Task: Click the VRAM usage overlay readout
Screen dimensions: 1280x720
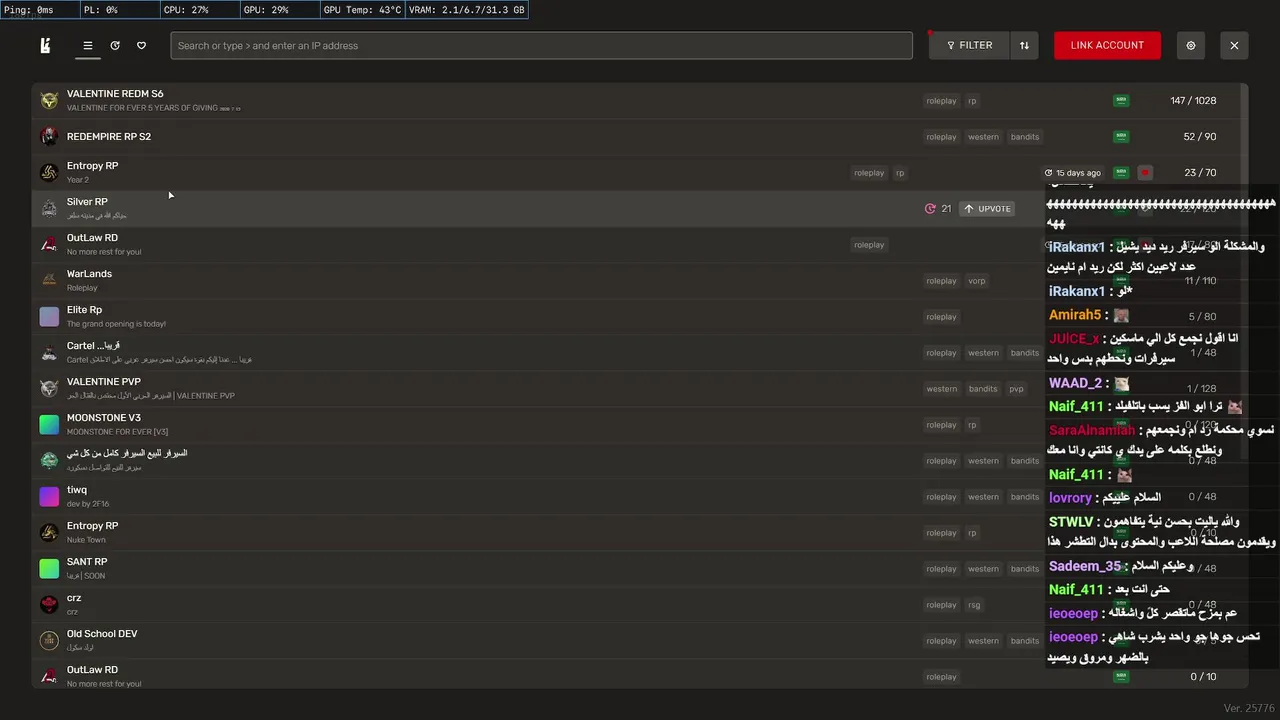Action: pyautogui.click(x=466, y=10)
